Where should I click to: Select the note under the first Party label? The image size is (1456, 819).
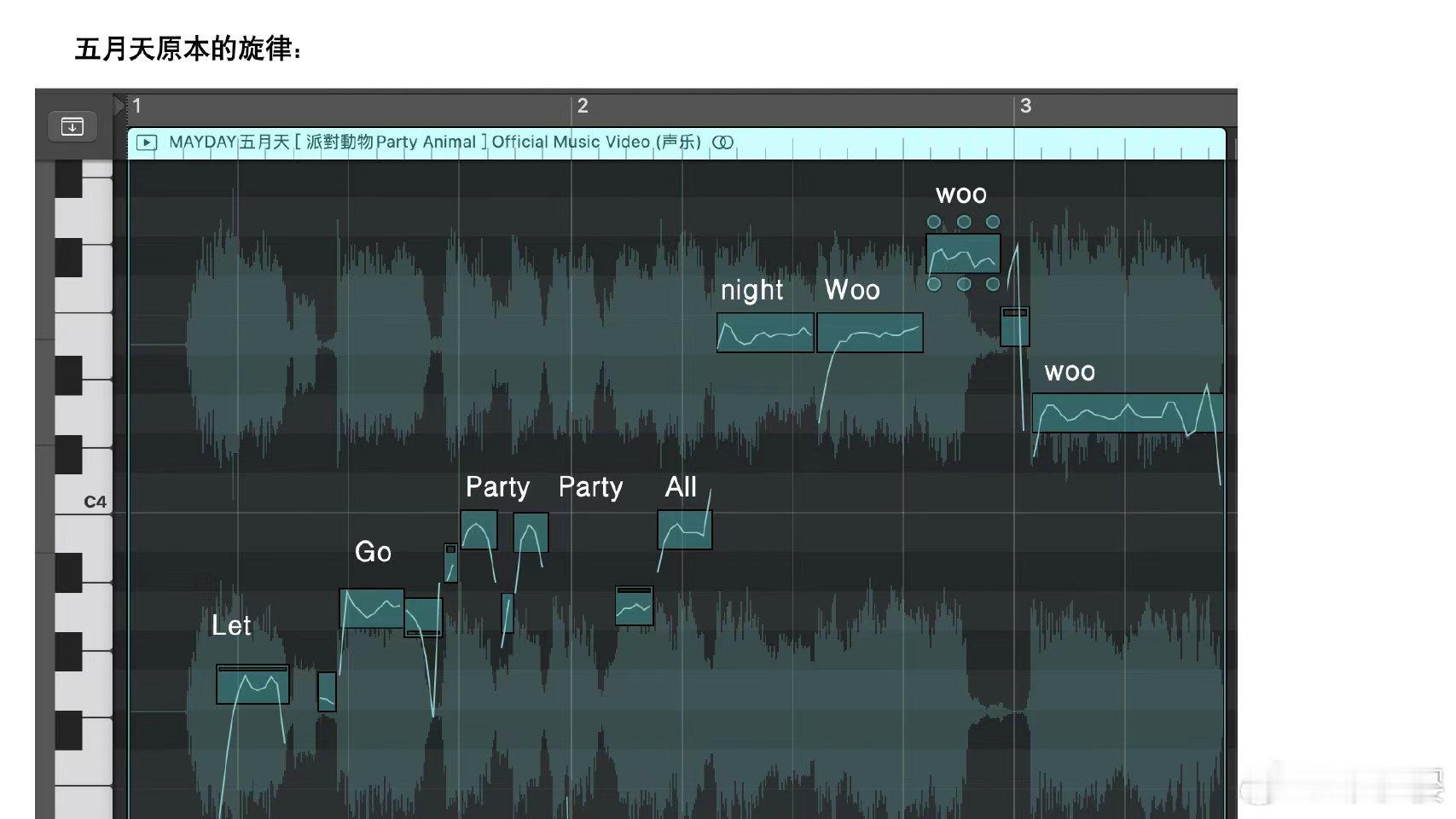[479, 530]
